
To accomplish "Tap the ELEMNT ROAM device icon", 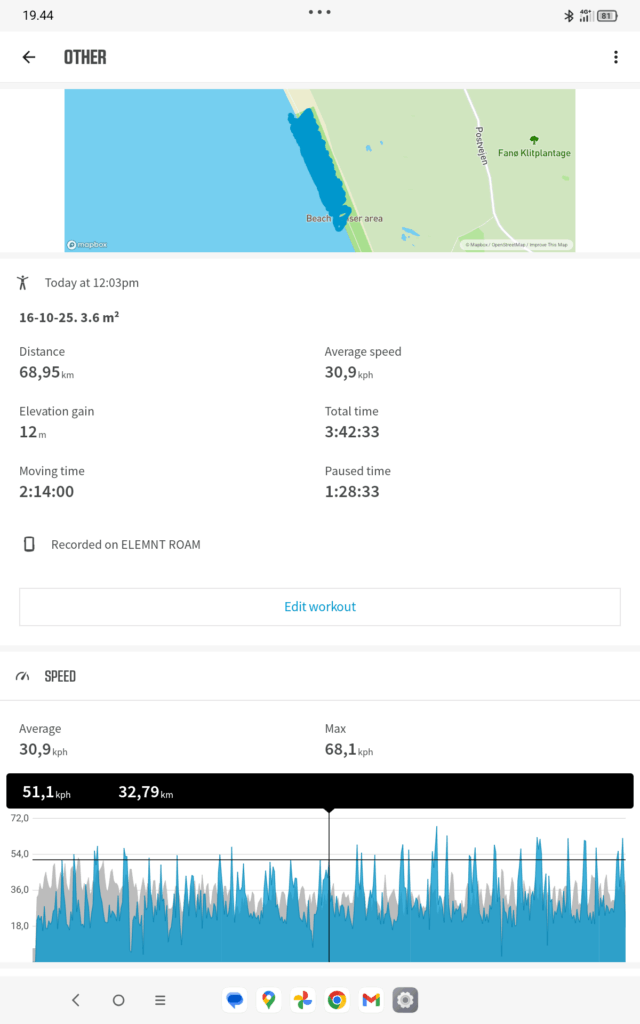I will coord(30,544).
